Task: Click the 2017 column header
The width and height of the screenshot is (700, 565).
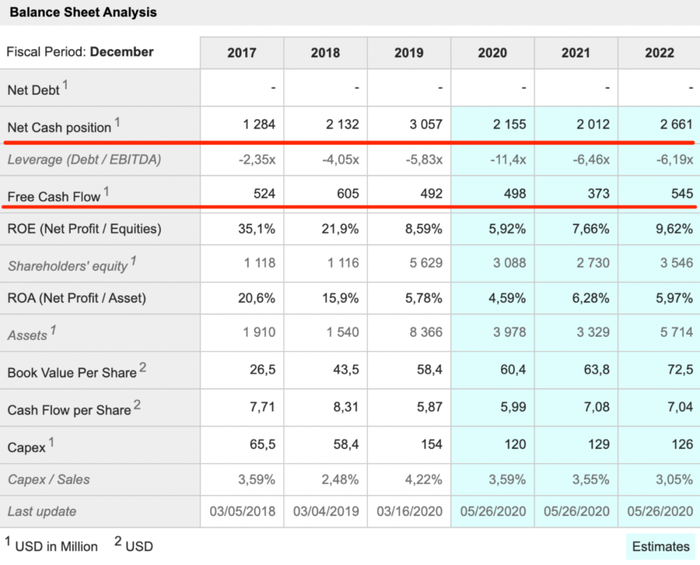Action: (x=242, y=53)
